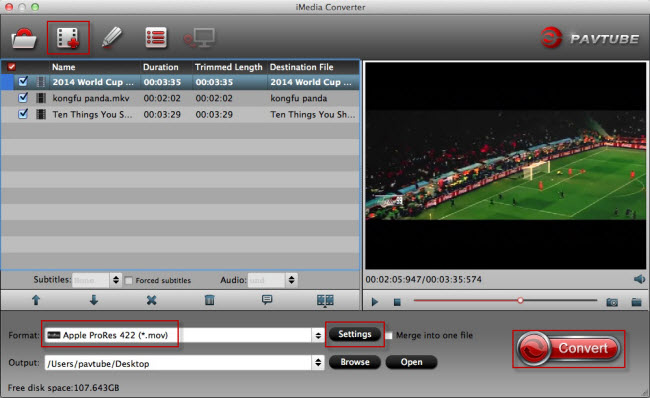Image resolution: width=650 pixels, height=398 pixels.
Task: Enable Forced subtitles checkbox
Action: [129, 281]
